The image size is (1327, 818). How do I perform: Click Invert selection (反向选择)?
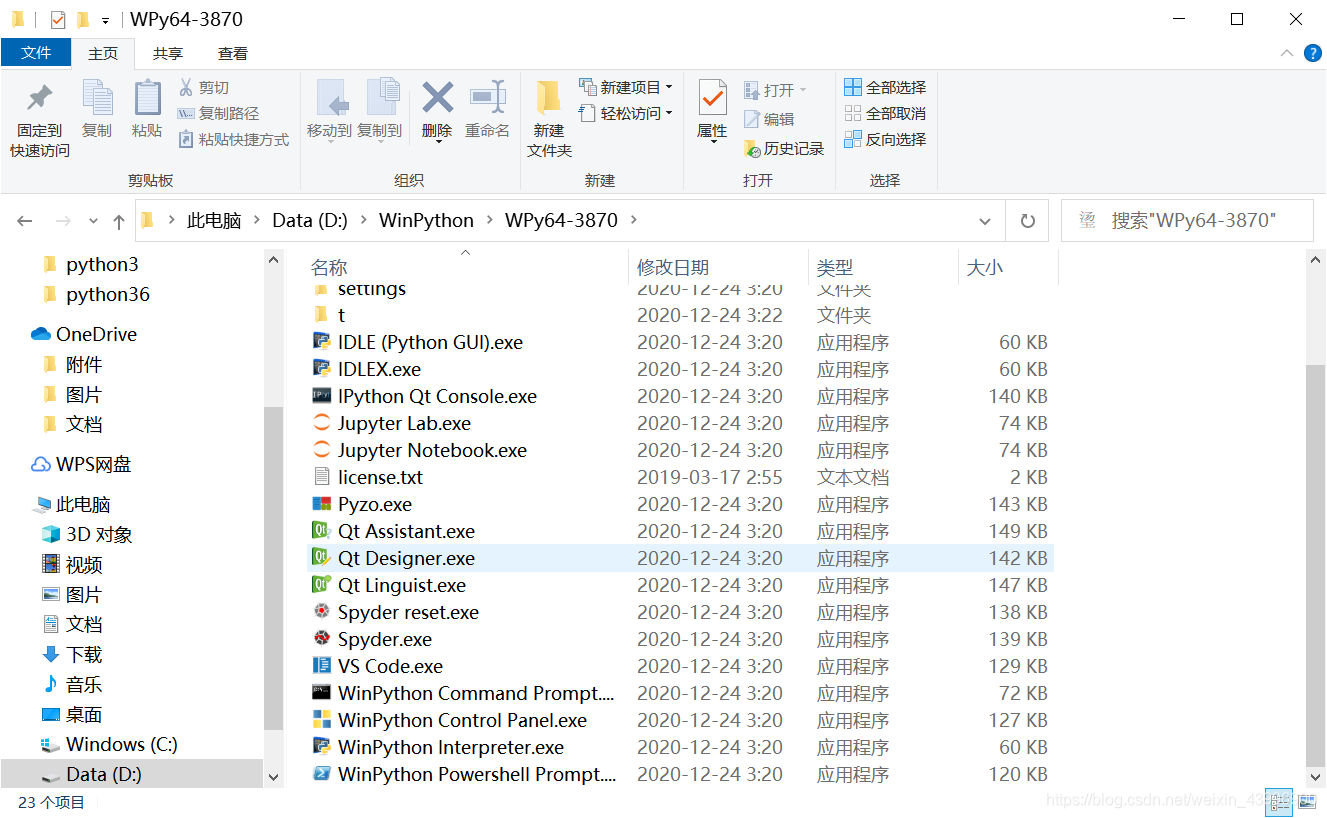(885, 140)
